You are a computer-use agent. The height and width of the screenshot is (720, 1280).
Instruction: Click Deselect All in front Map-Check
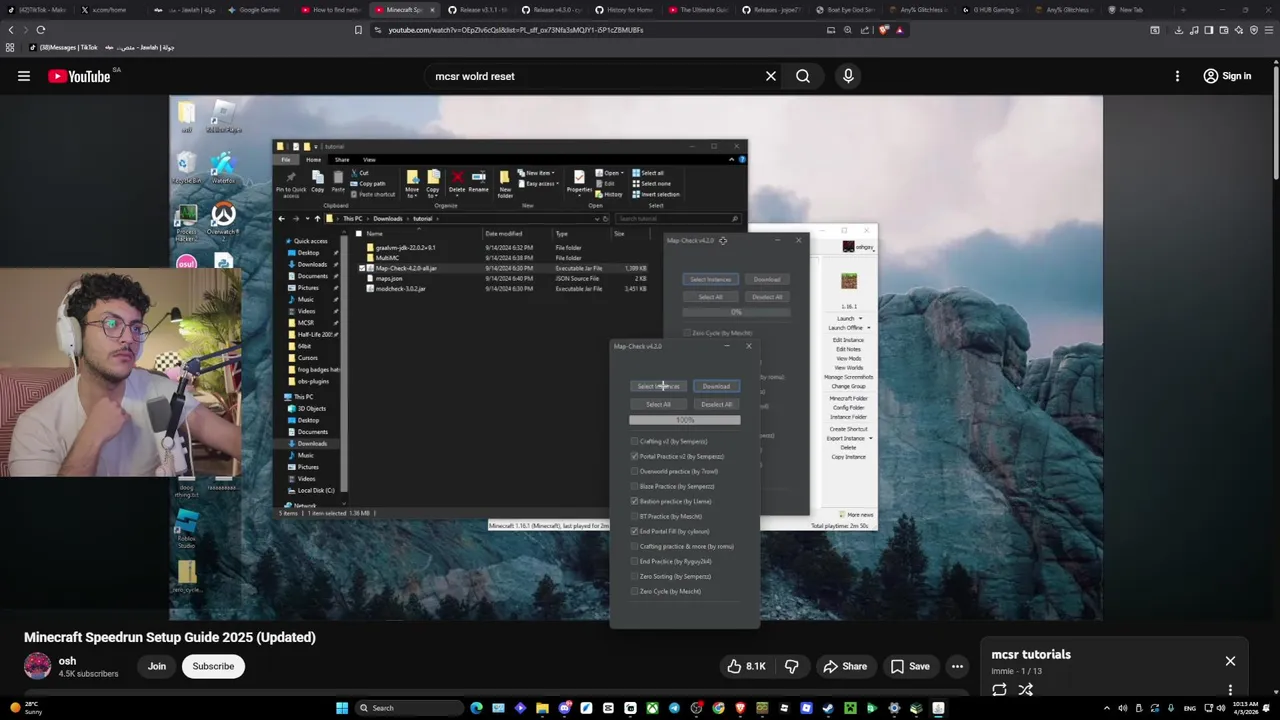716,404
